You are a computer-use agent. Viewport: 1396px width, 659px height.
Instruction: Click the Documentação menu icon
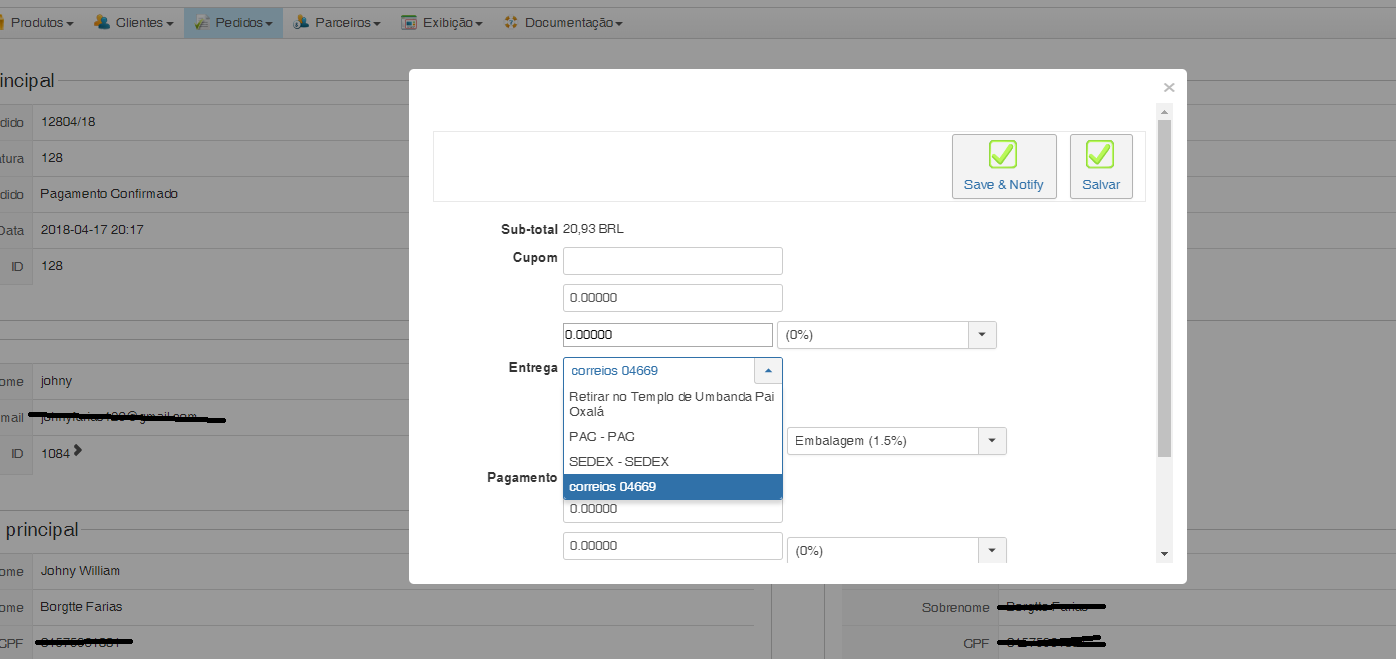pos(511,22)
